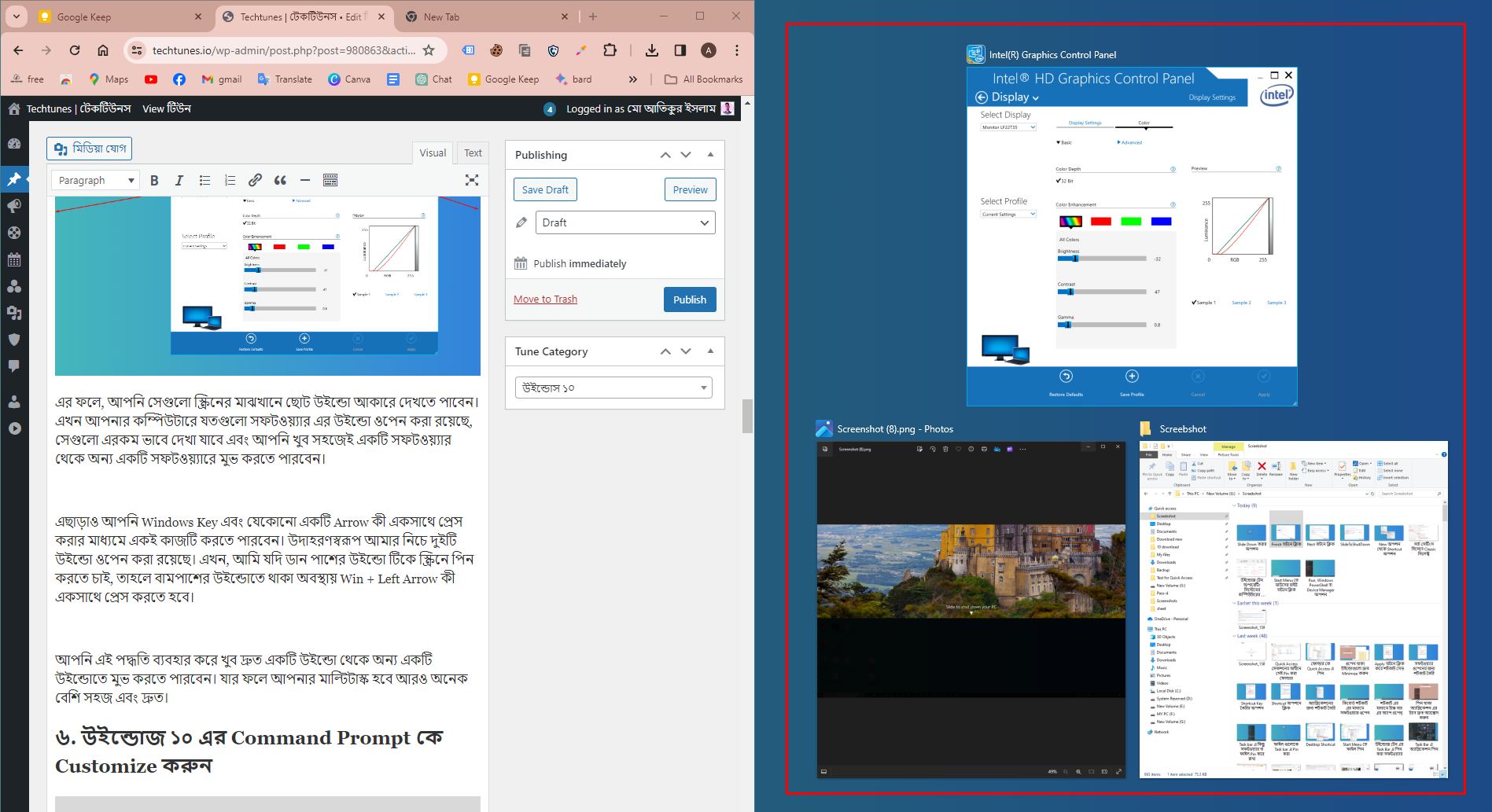Bookmark this page with the star icon
The image size is (1492, 812).
tap(429, 50)
